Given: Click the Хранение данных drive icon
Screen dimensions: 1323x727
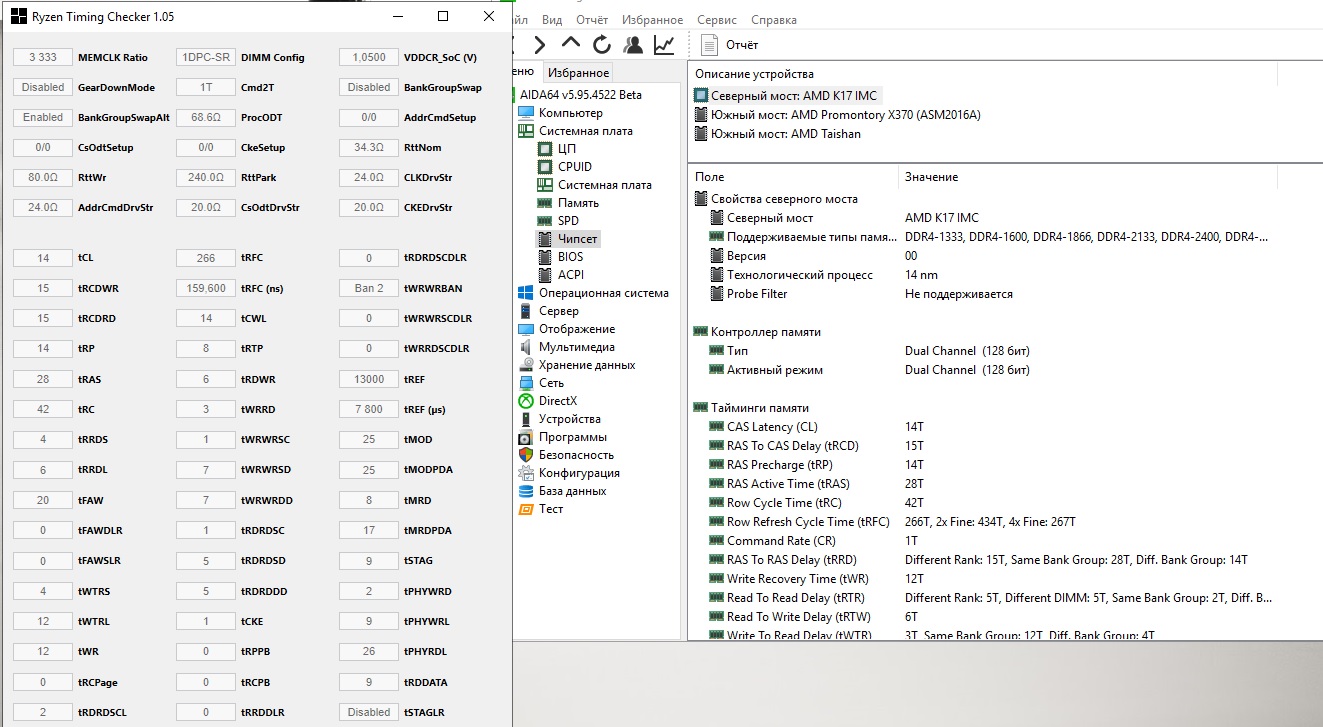Looking at the screenshot, I should (x=526, y=365).
